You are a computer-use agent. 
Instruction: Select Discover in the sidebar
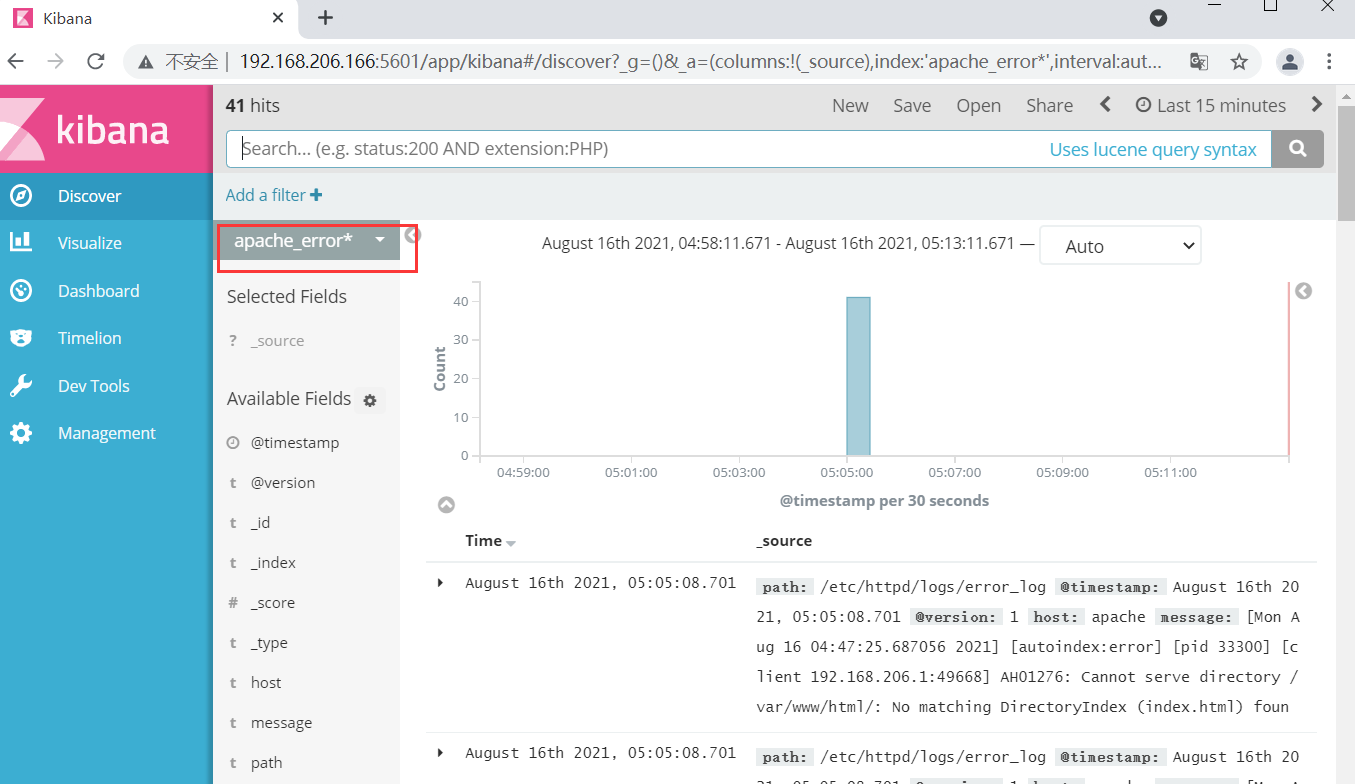pos(89,196)
